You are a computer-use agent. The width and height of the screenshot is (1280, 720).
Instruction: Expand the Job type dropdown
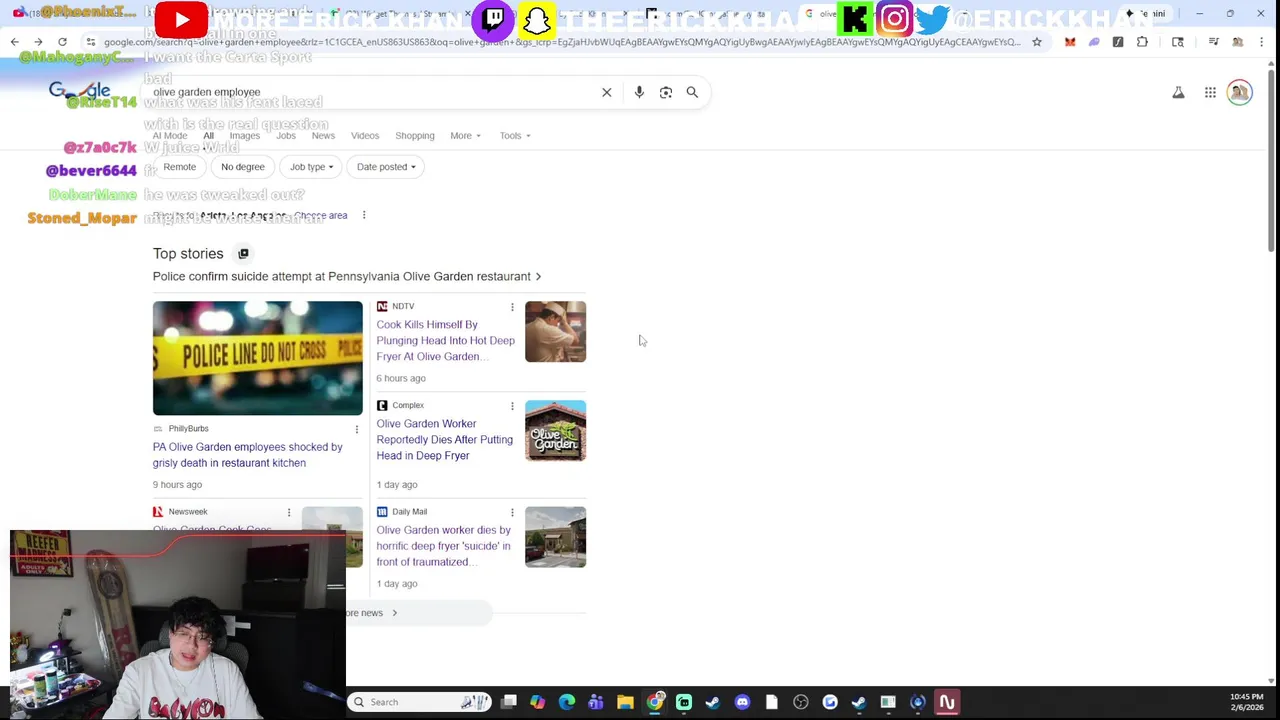311,167
